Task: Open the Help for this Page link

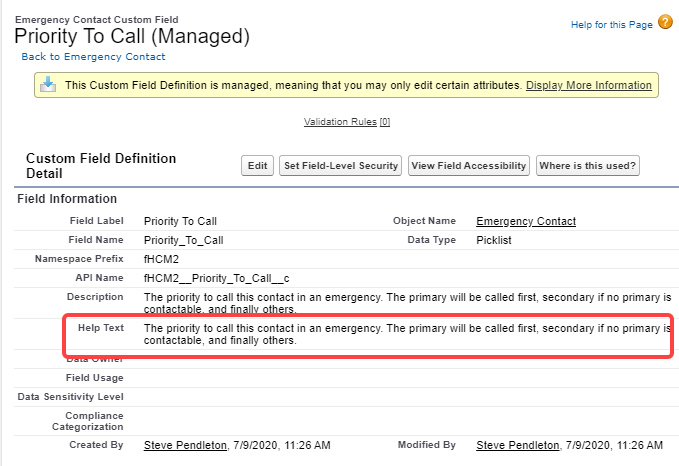Action: click(611, 24)
